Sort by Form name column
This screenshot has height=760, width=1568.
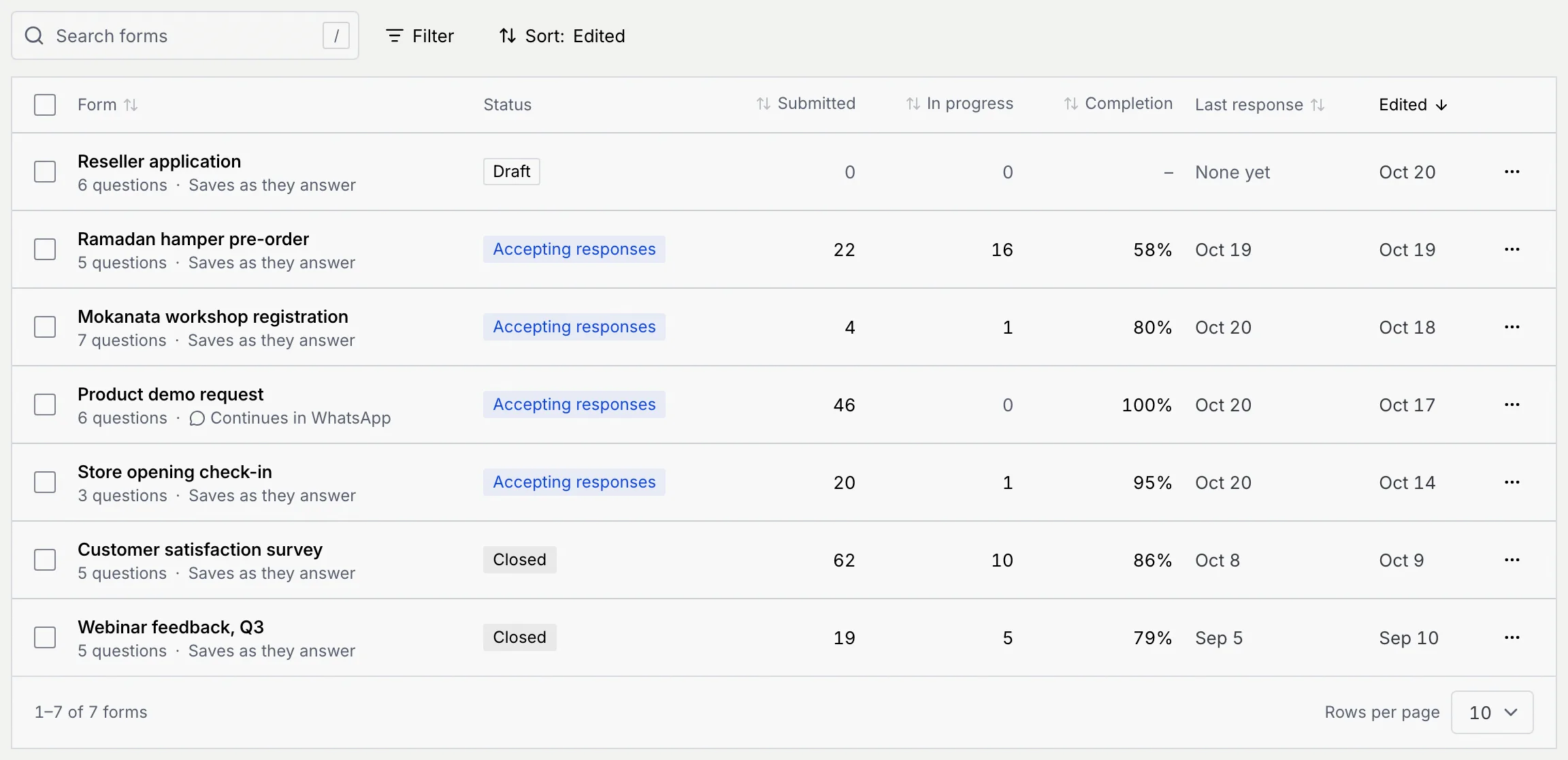[x=108, y=105]
